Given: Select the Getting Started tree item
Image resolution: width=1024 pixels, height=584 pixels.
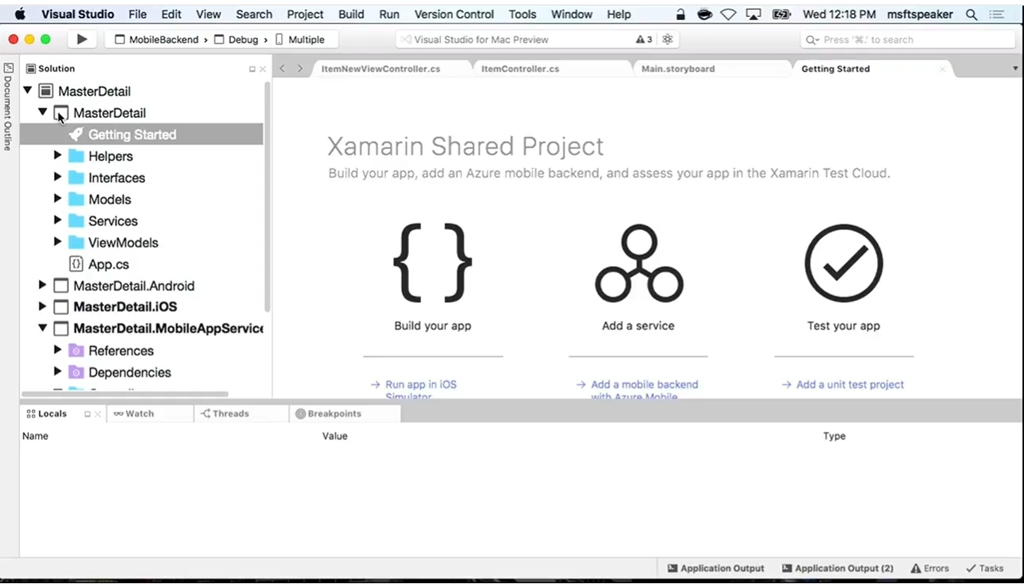Looking at the screenshot, I should tap(142, 135).
